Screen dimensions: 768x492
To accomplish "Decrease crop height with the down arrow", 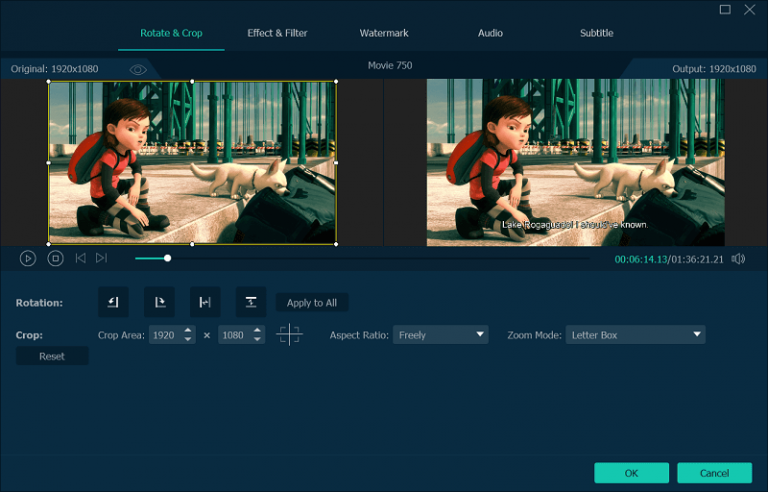I will click(x=257, y=339).
